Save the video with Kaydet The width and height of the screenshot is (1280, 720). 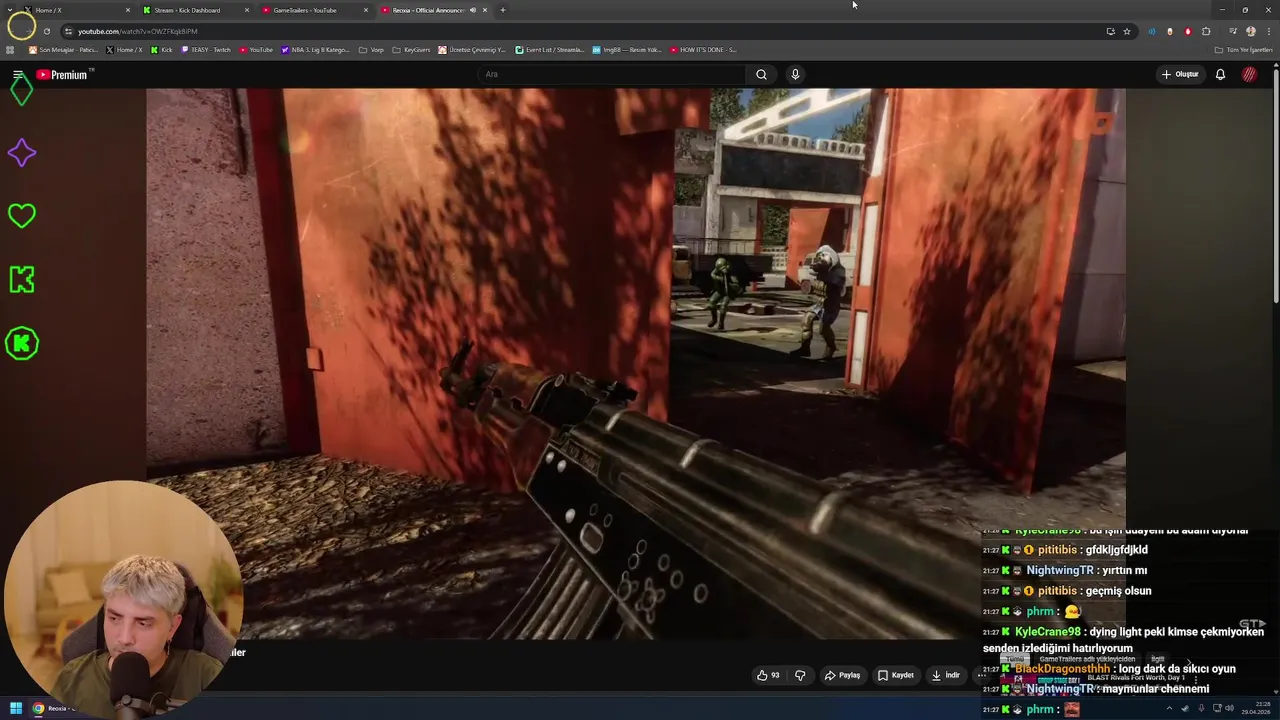(896, 675)
